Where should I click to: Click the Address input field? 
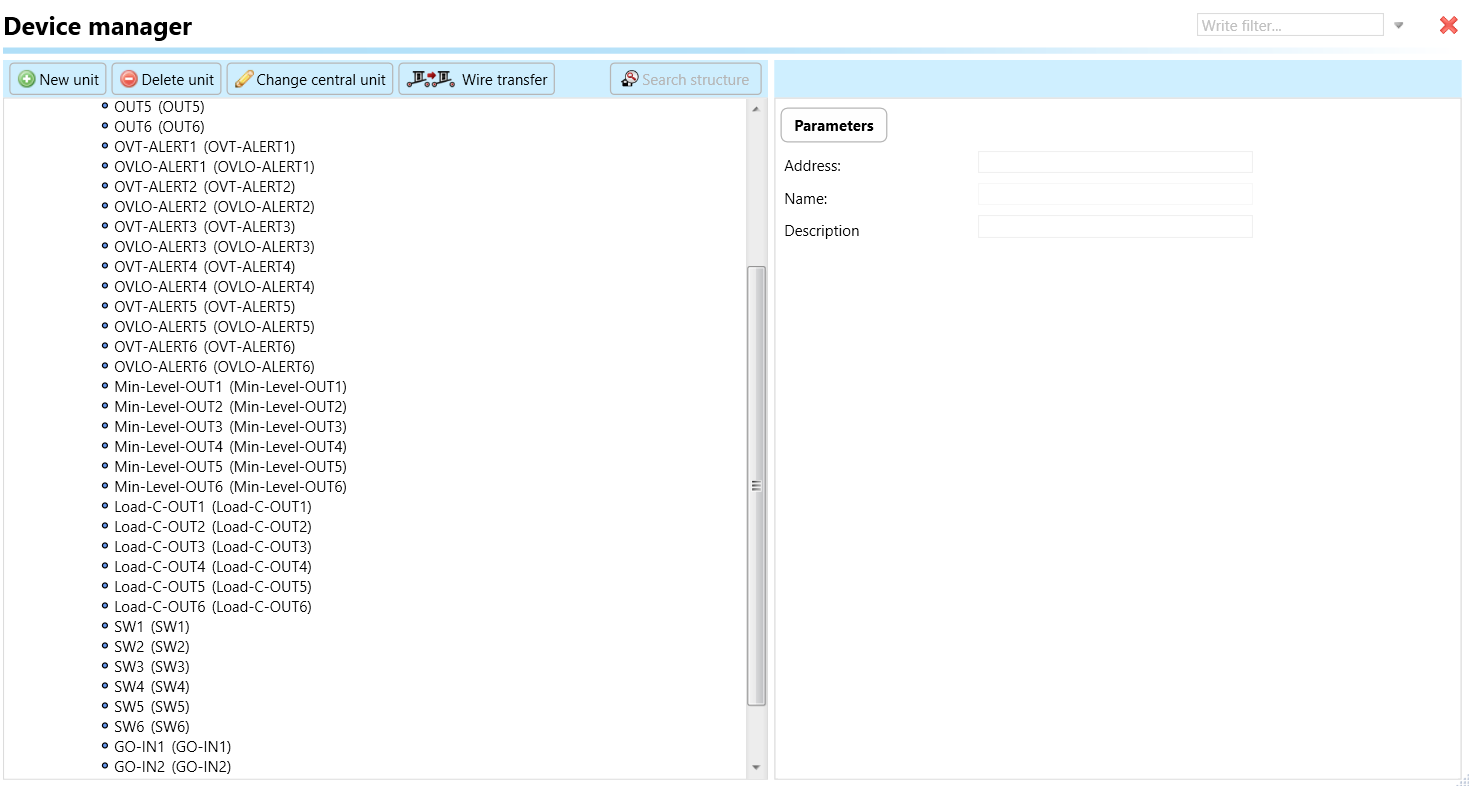click(x=1114, y=163)
